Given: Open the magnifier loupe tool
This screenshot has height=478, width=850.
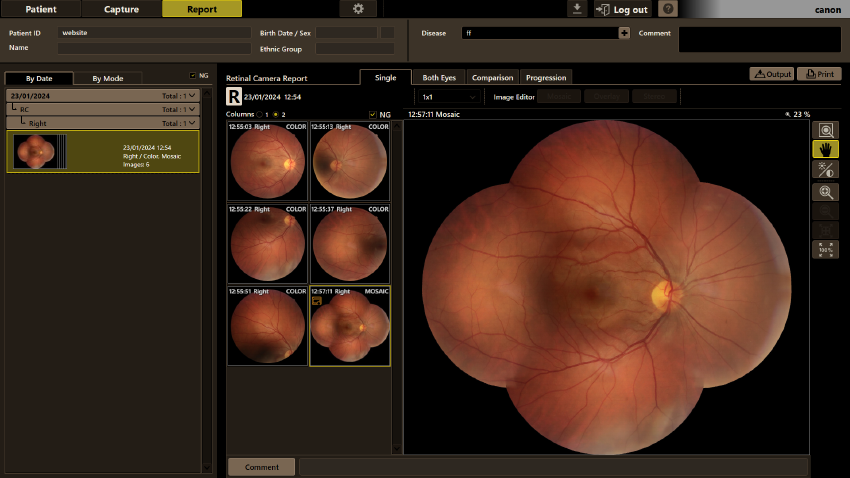Looking at the screenshot, I should pos(825,130).
